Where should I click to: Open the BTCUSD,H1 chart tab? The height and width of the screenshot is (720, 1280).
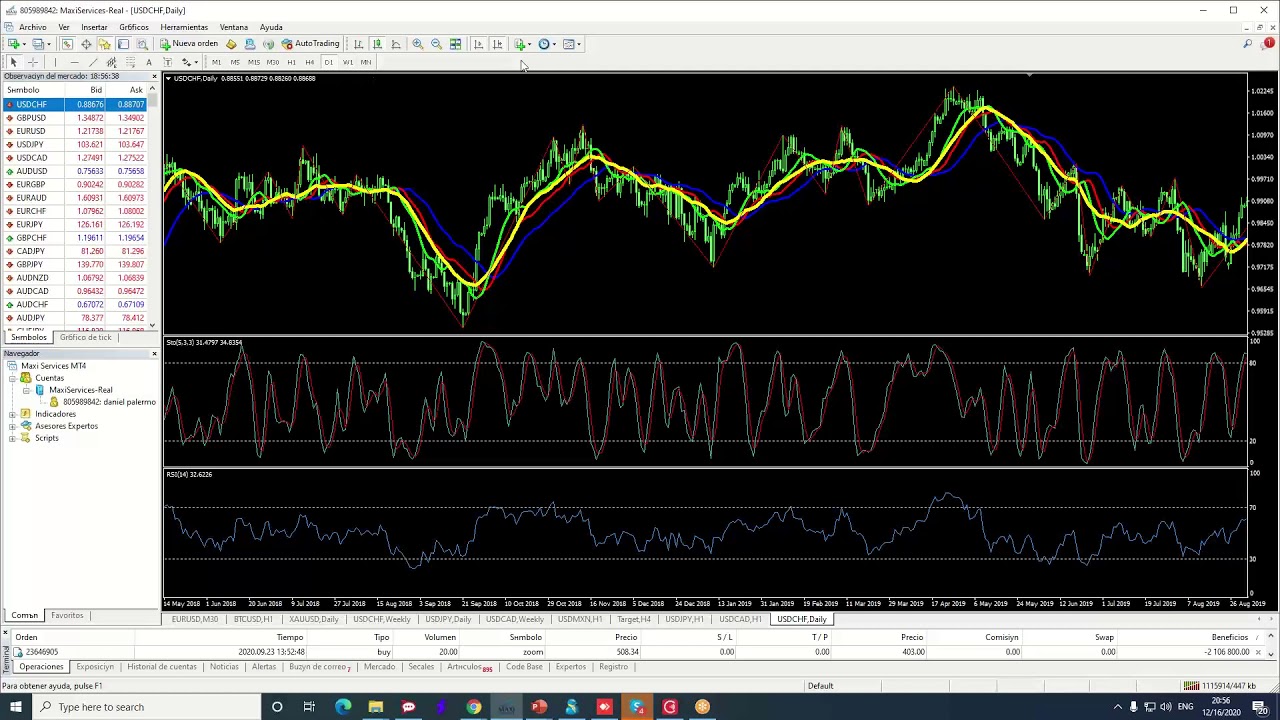pyautogui.click(x=252, y=620)
